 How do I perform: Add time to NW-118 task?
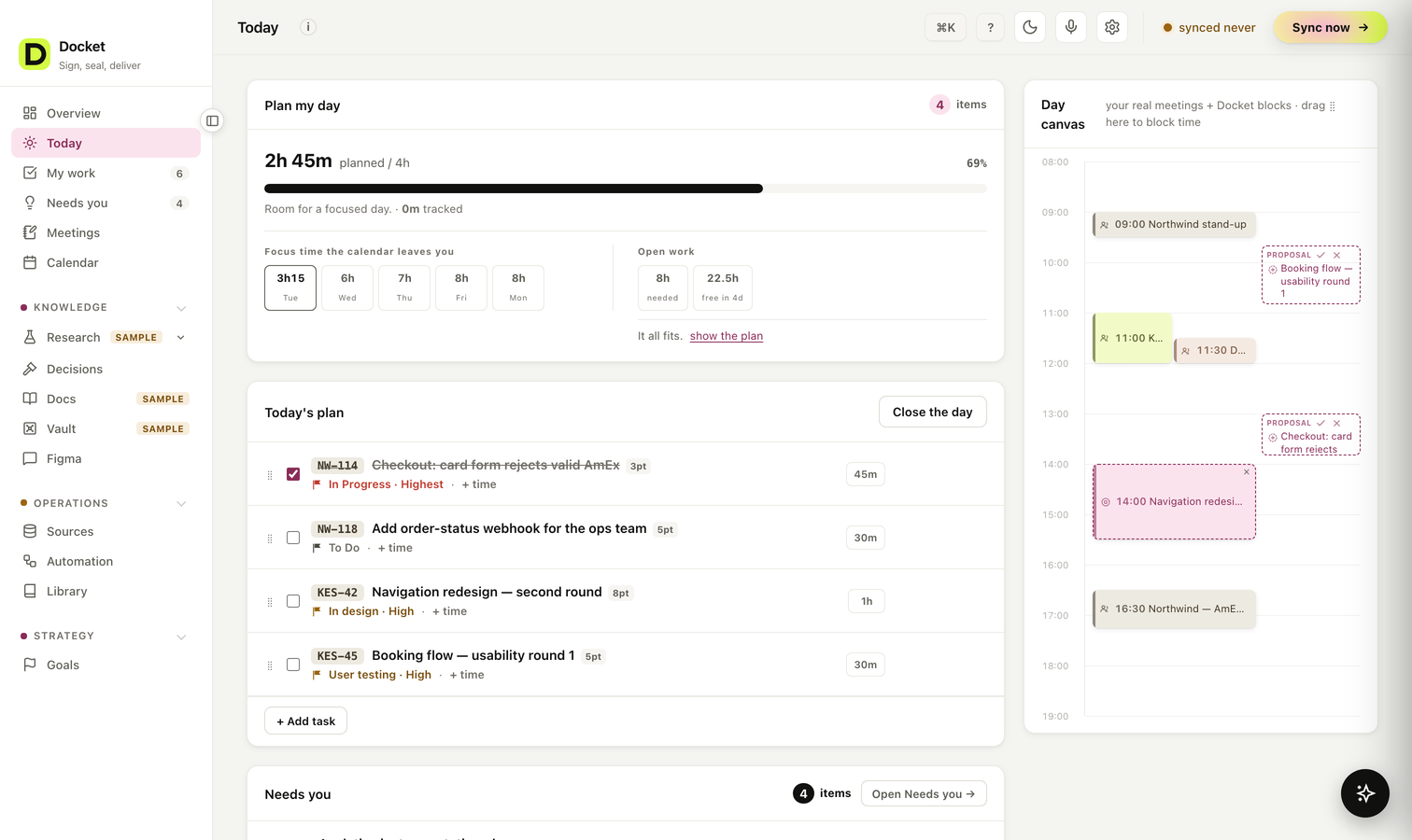click(x=395, y=548)
